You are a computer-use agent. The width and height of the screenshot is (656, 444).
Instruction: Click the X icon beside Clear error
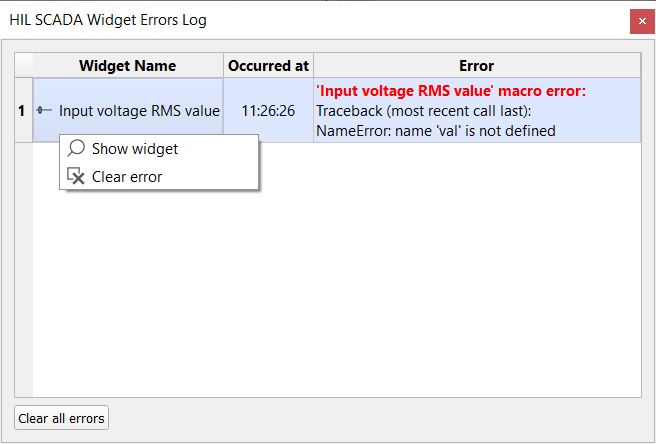tap(76, 176)
